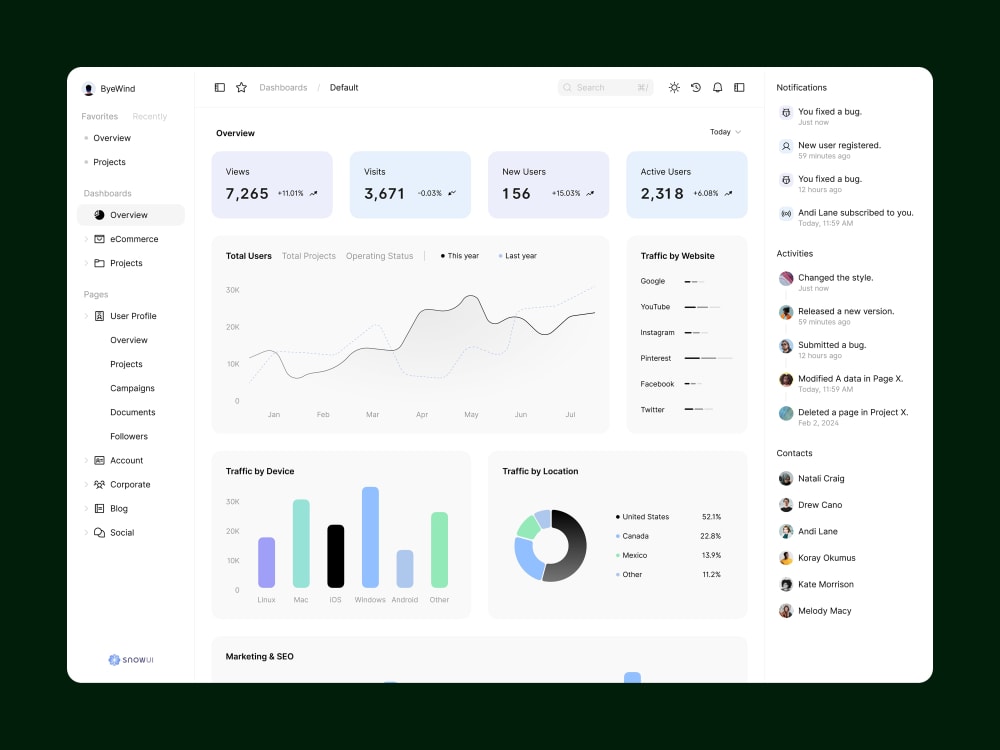
Task: Toggle United States legend in Traffic by Location
Action: click(x=642, y=517)
